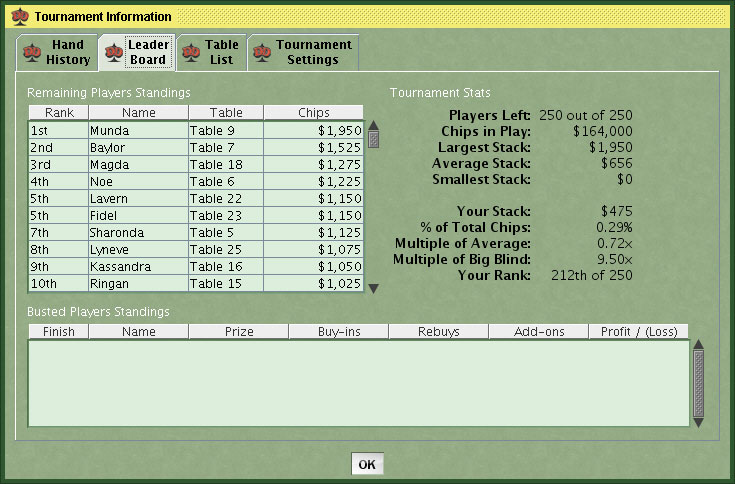Click the Table List tab icon
This screenshot has width=735, height=484.
click(x=192, y=52)
